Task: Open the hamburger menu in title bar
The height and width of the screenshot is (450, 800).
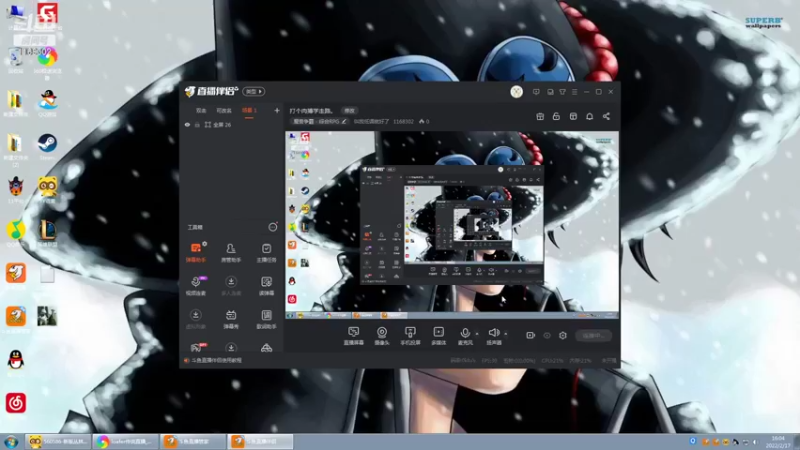Action: point(574,92)
